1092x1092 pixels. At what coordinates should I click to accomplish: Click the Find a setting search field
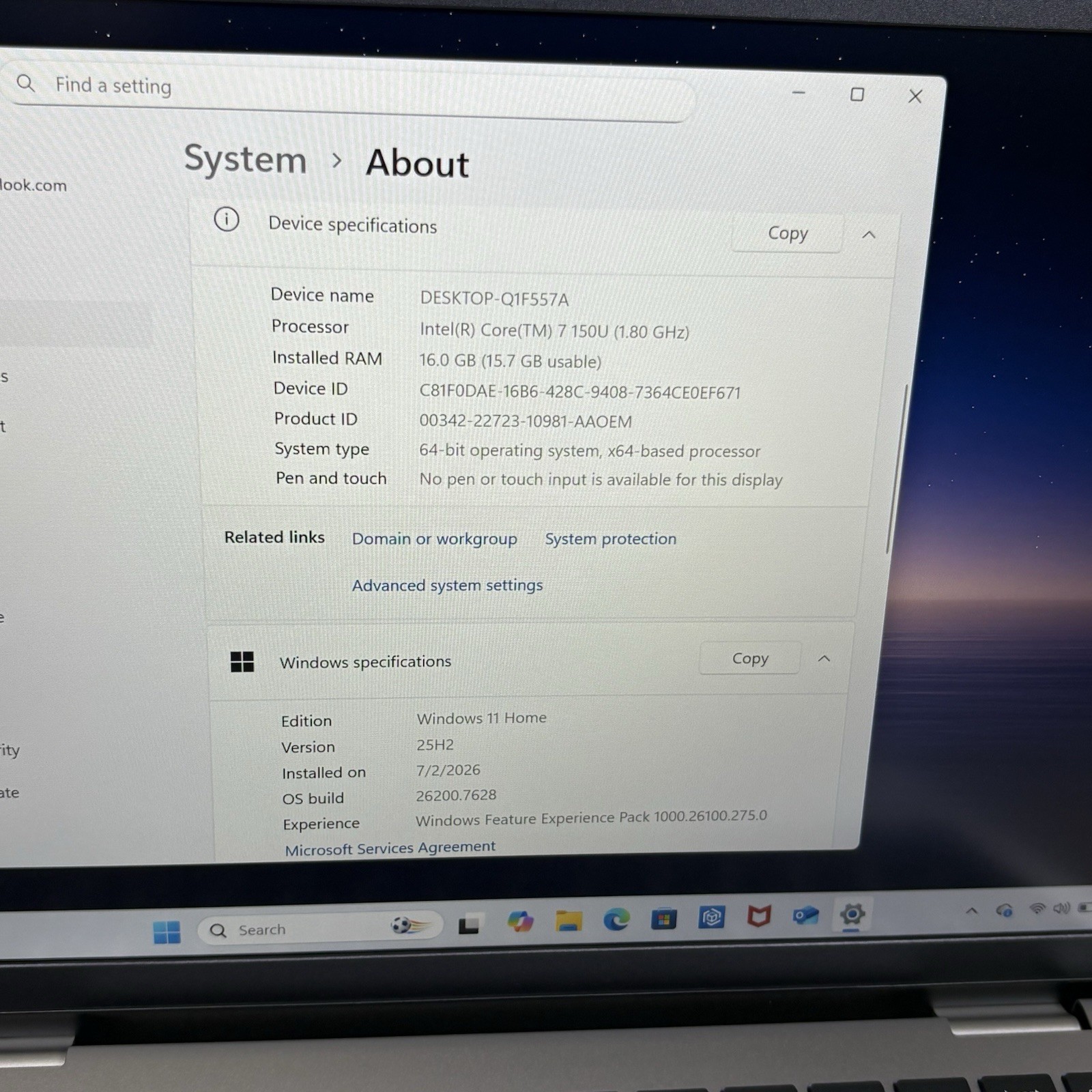tap(348, 91)
